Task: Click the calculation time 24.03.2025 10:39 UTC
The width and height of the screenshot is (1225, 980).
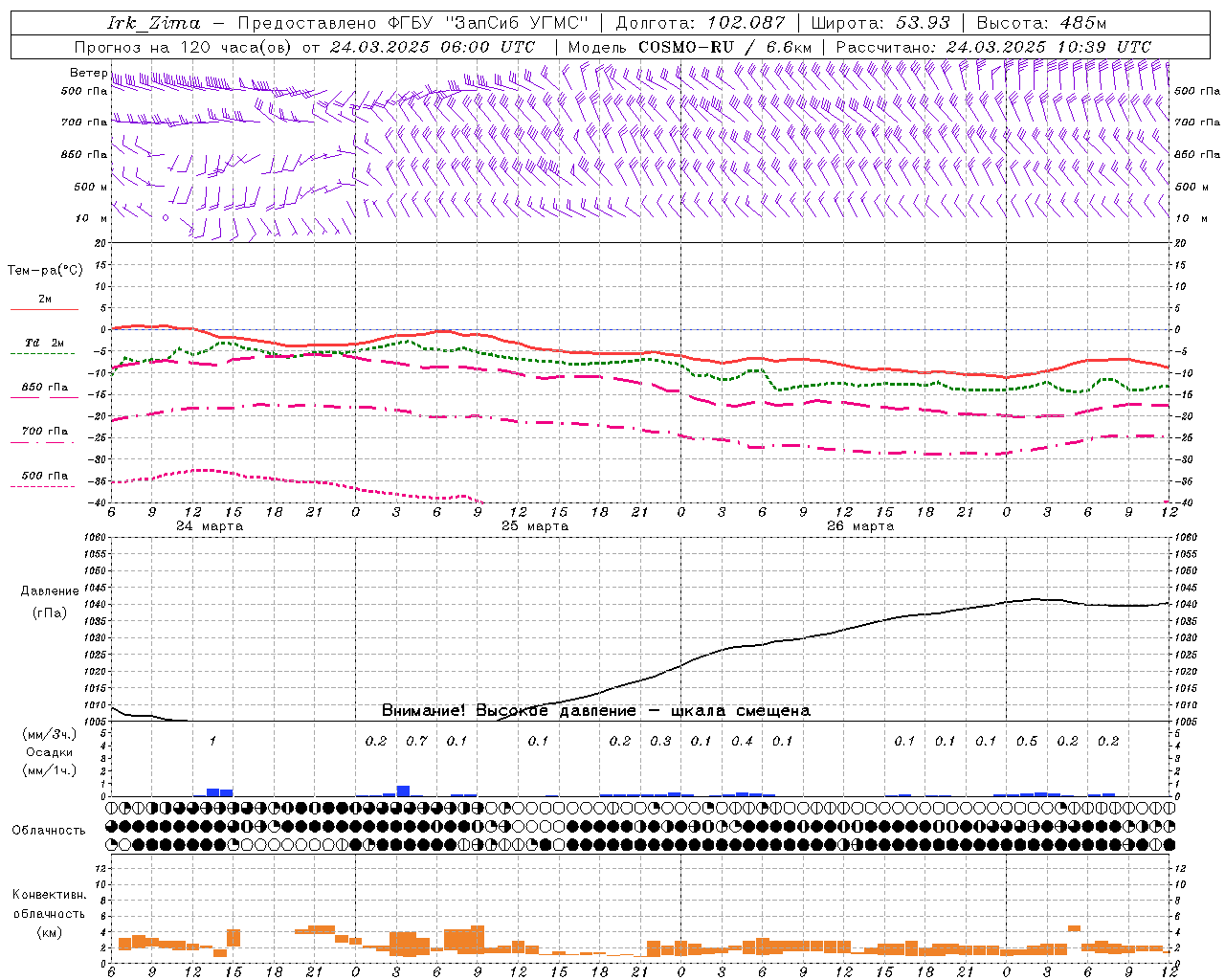Action: point(1048,47)
